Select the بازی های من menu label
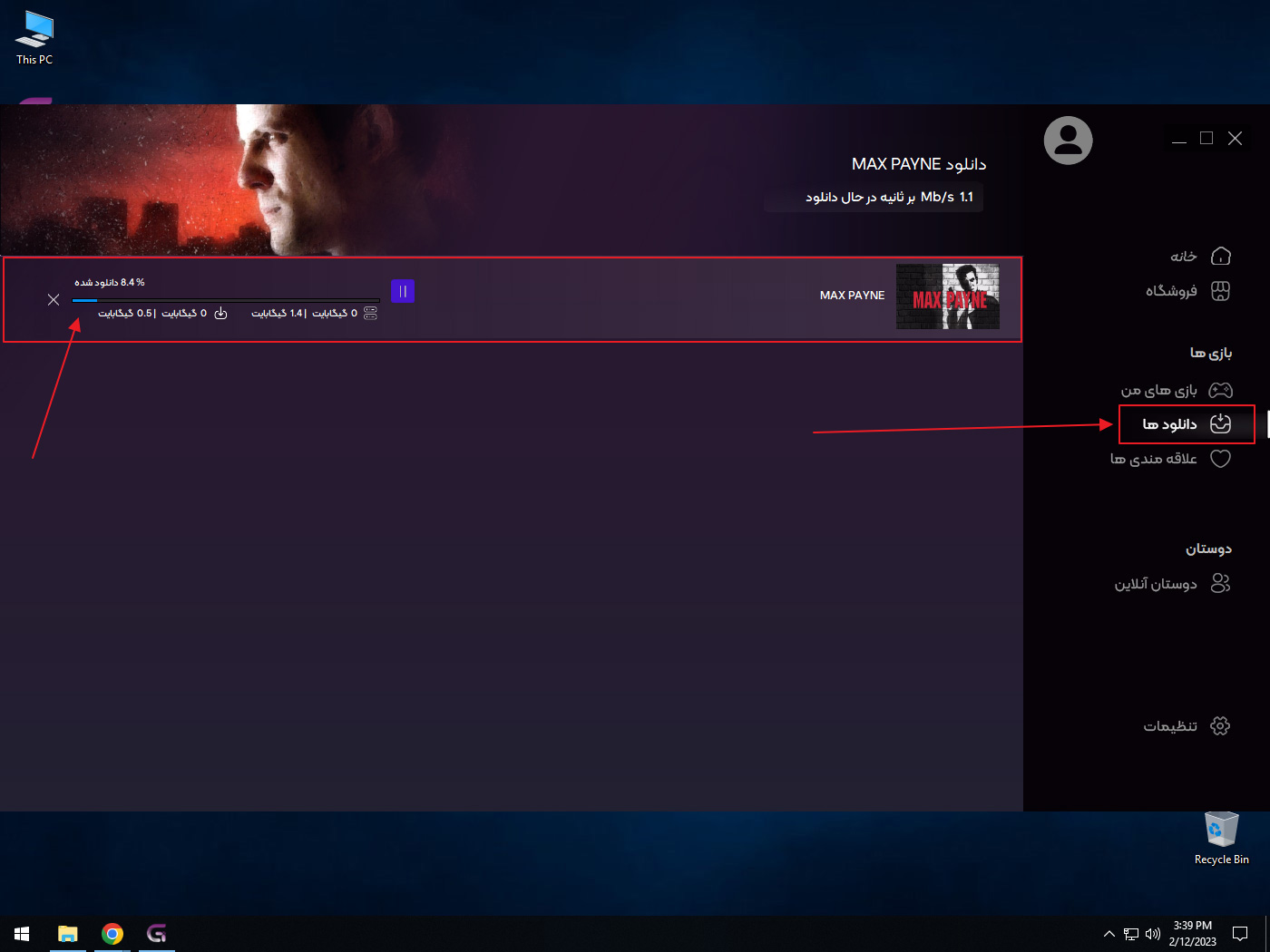The image size is (1270, 952). (1158, 391)
